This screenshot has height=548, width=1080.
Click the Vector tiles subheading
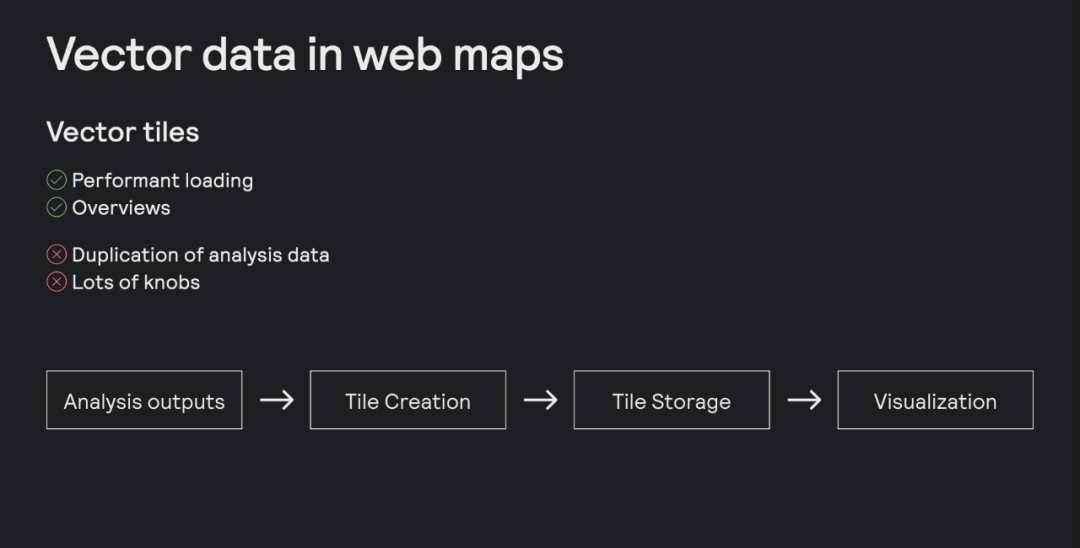pos(123,132)
